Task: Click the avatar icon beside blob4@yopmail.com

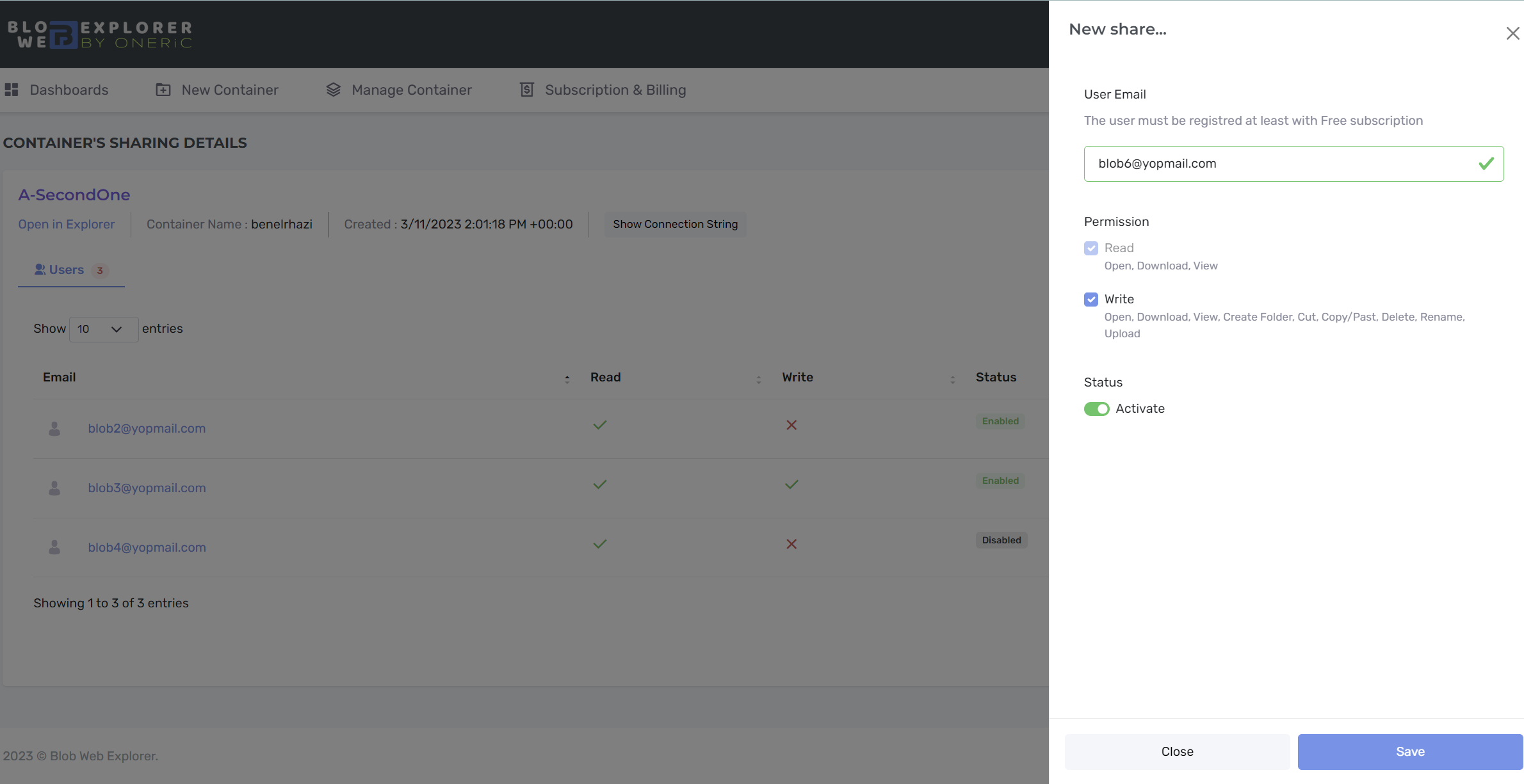Action: [54, 548]
